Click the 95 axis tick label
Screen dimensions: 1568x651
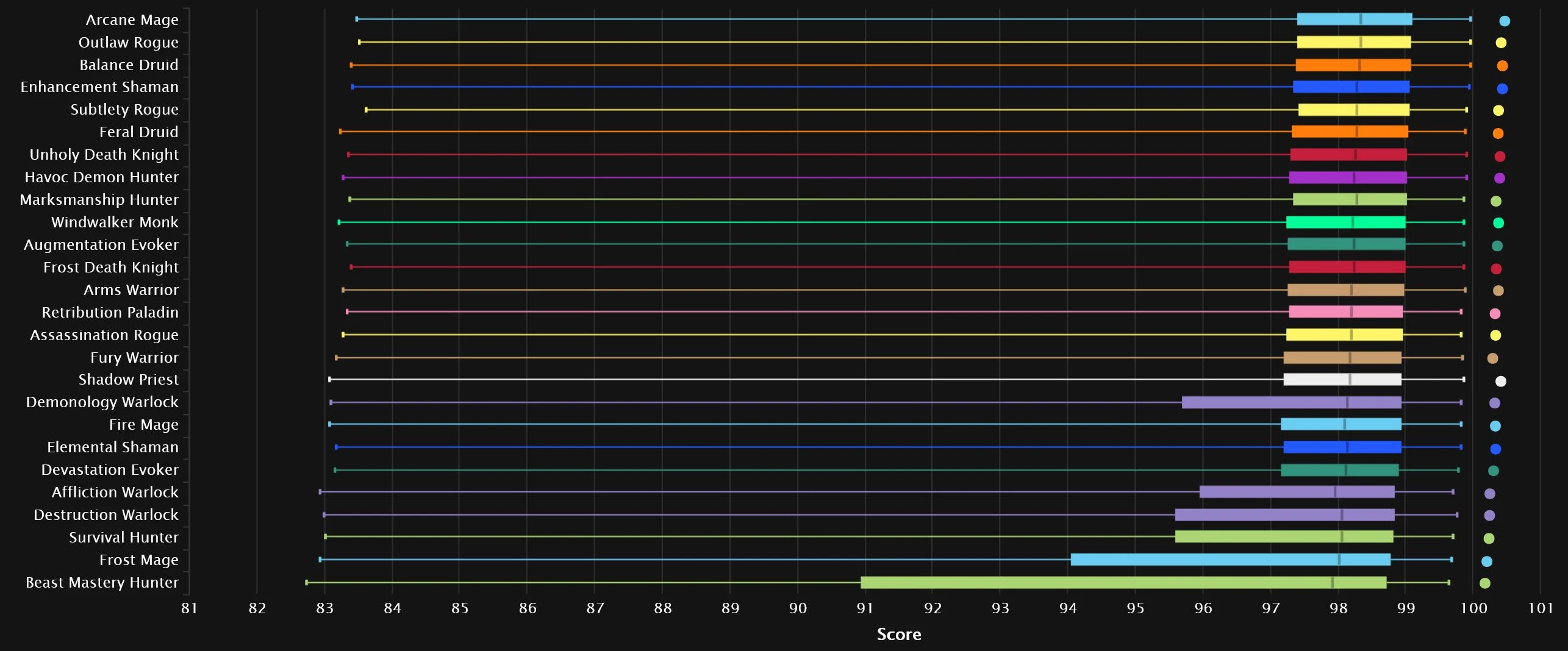pos(1136,608)
